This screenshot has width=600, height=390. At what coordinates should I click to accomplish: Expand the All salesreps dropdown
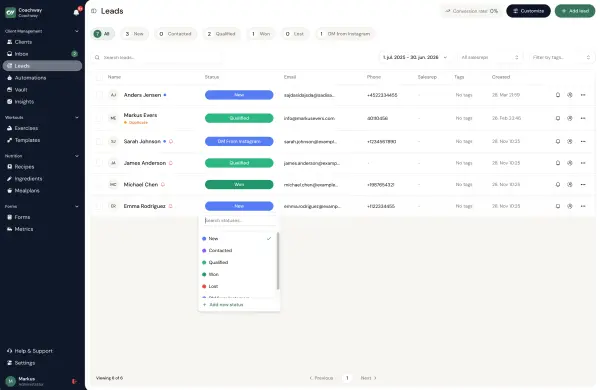[x=490, y=57]
